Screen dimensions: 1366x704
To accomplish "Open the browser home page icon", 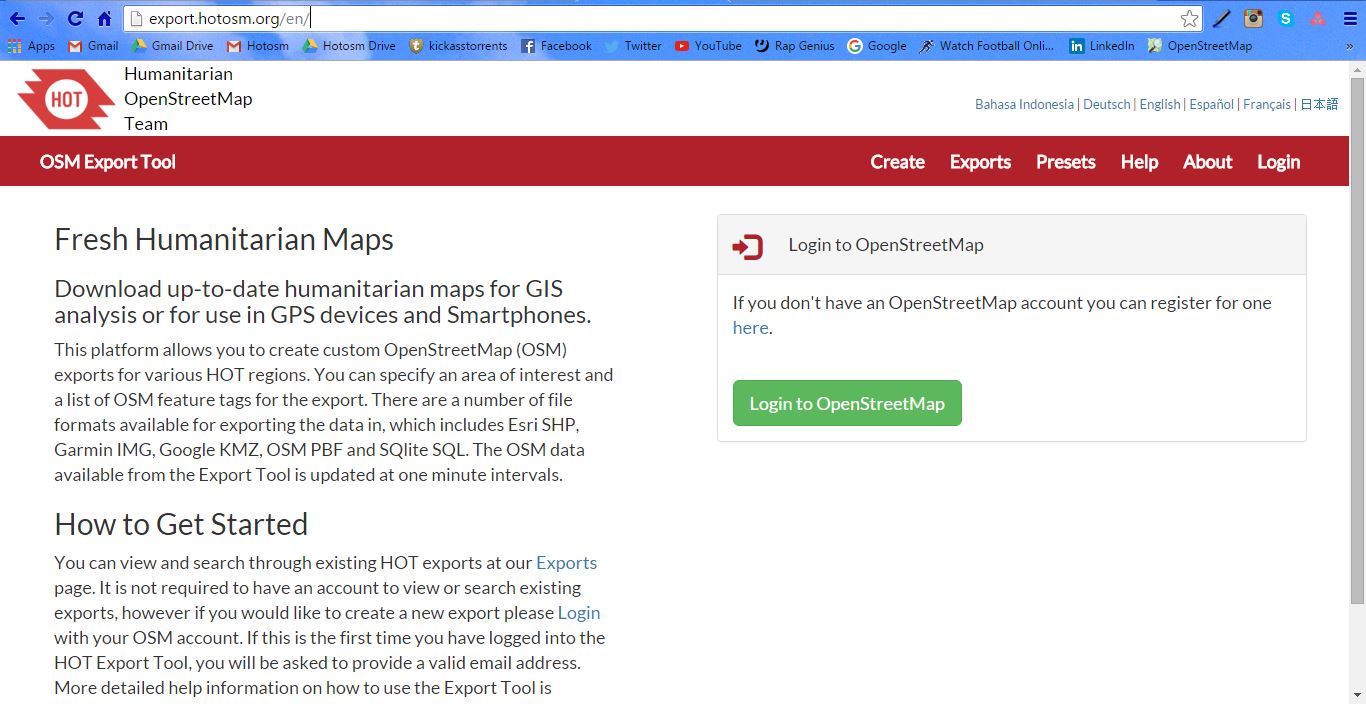I will click(x=104, y=18).
